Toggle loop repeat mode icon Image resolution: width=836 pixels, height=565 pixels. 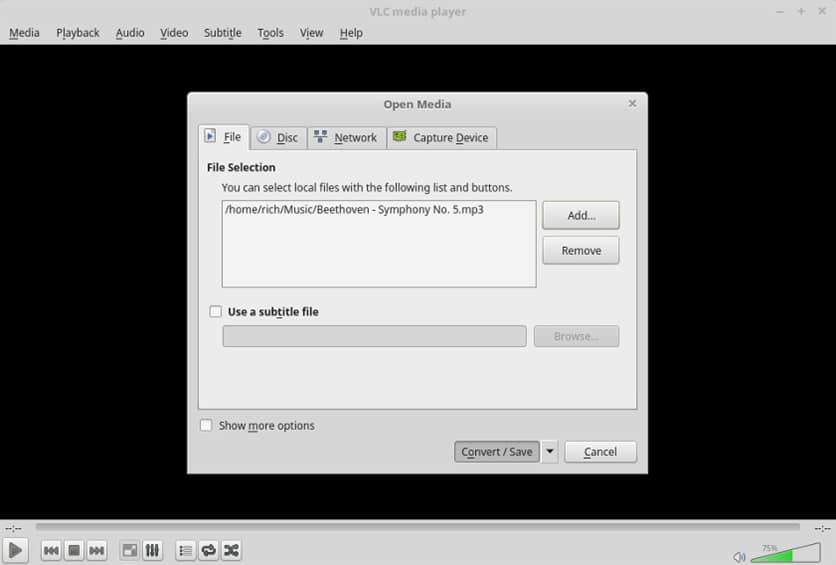208,550
